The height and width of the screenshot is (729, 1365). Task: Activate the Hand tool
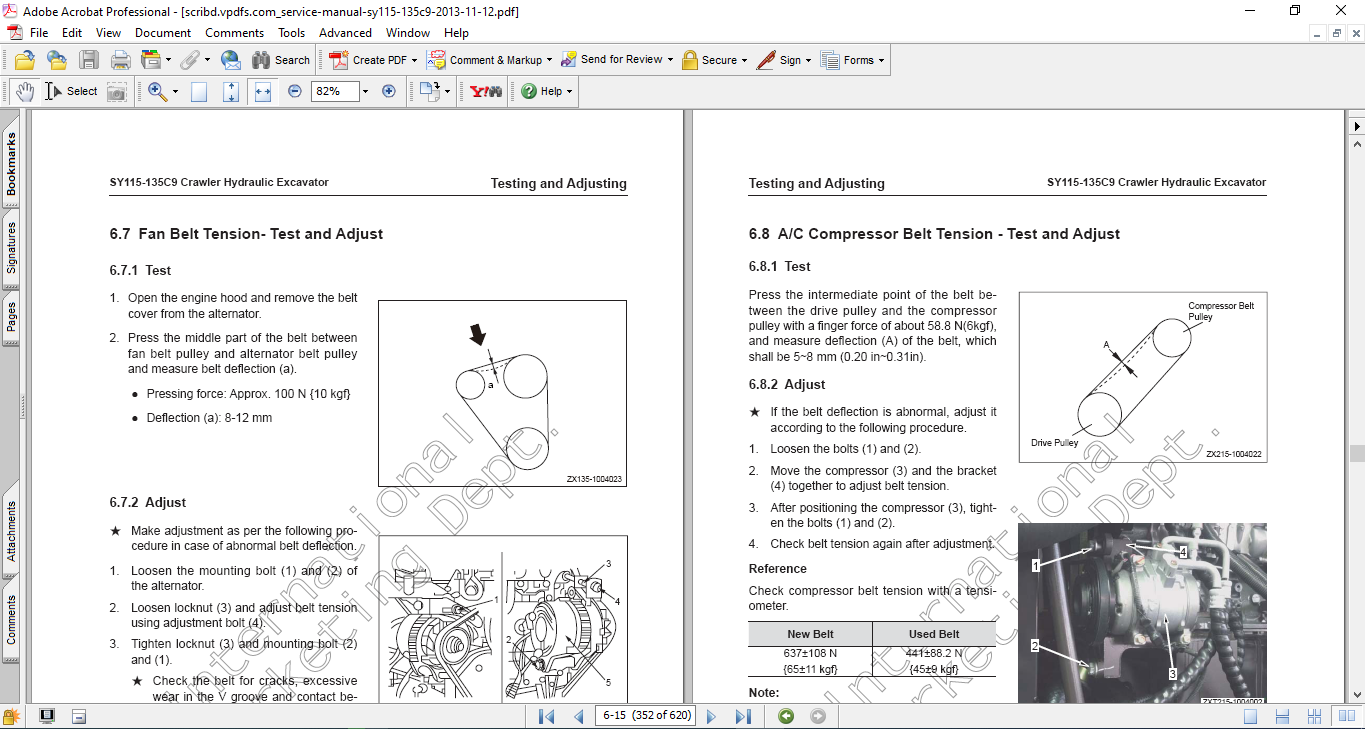(x=24, y=91)
